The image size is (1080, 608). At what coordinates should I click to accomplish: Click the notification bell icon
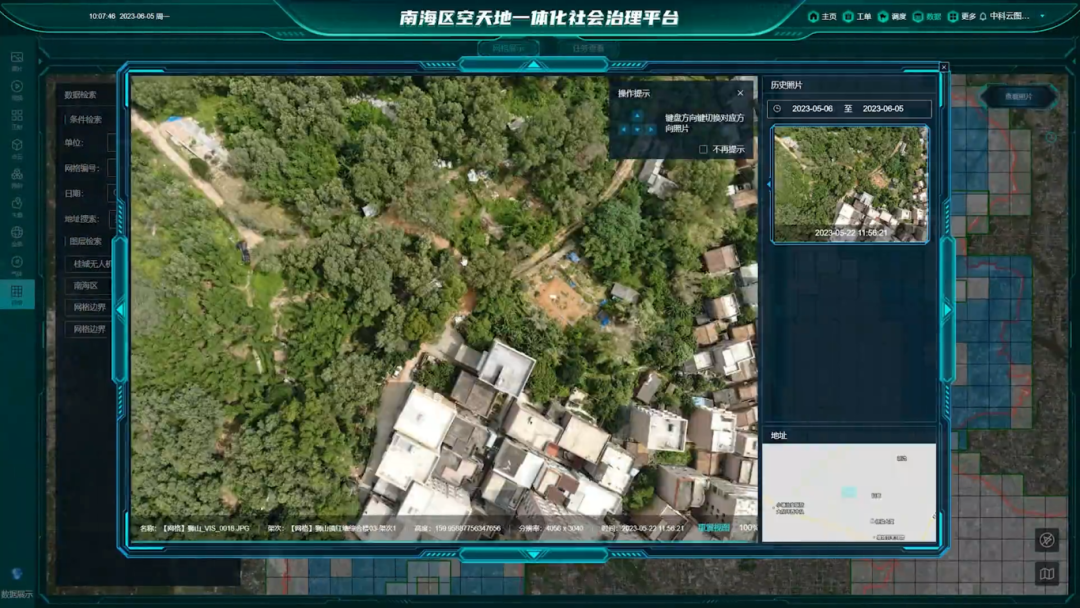(x=983, y=17)
